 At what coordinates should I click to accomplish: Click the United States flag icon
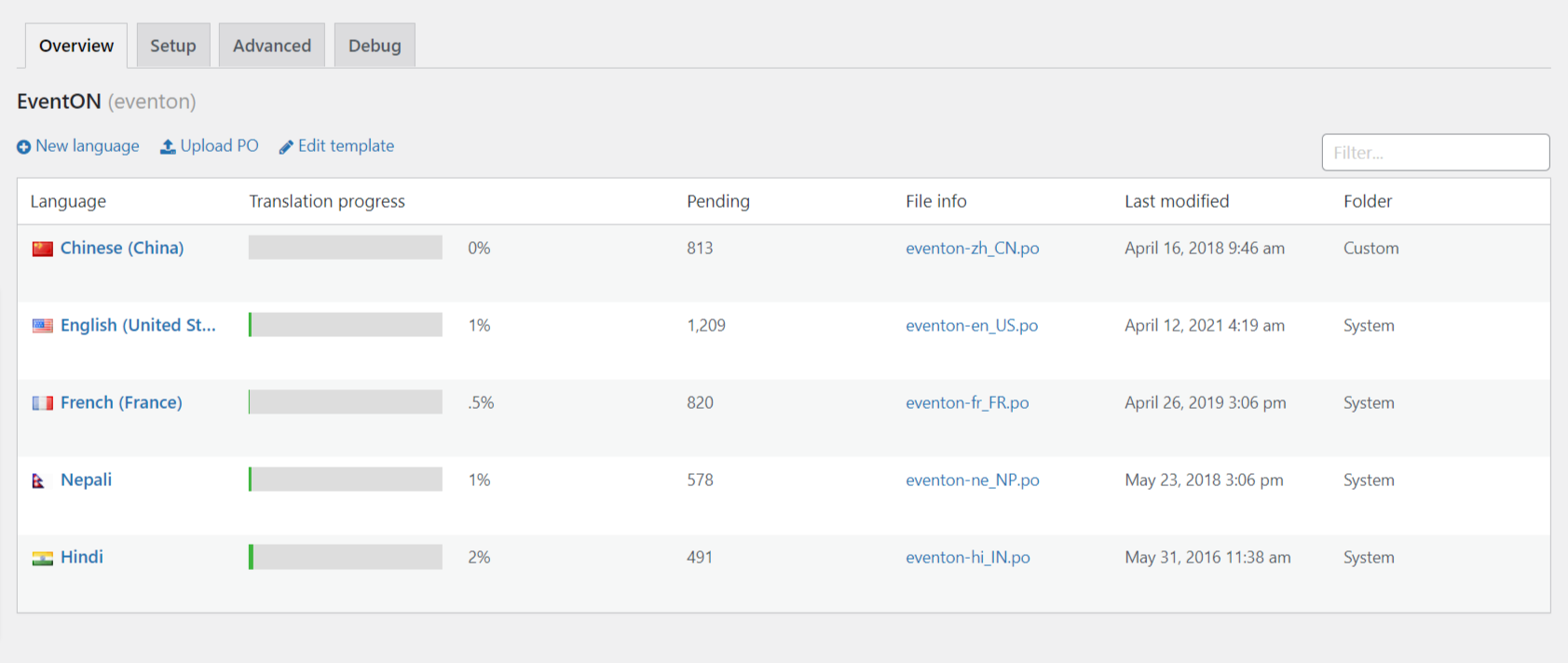point(42,326)
